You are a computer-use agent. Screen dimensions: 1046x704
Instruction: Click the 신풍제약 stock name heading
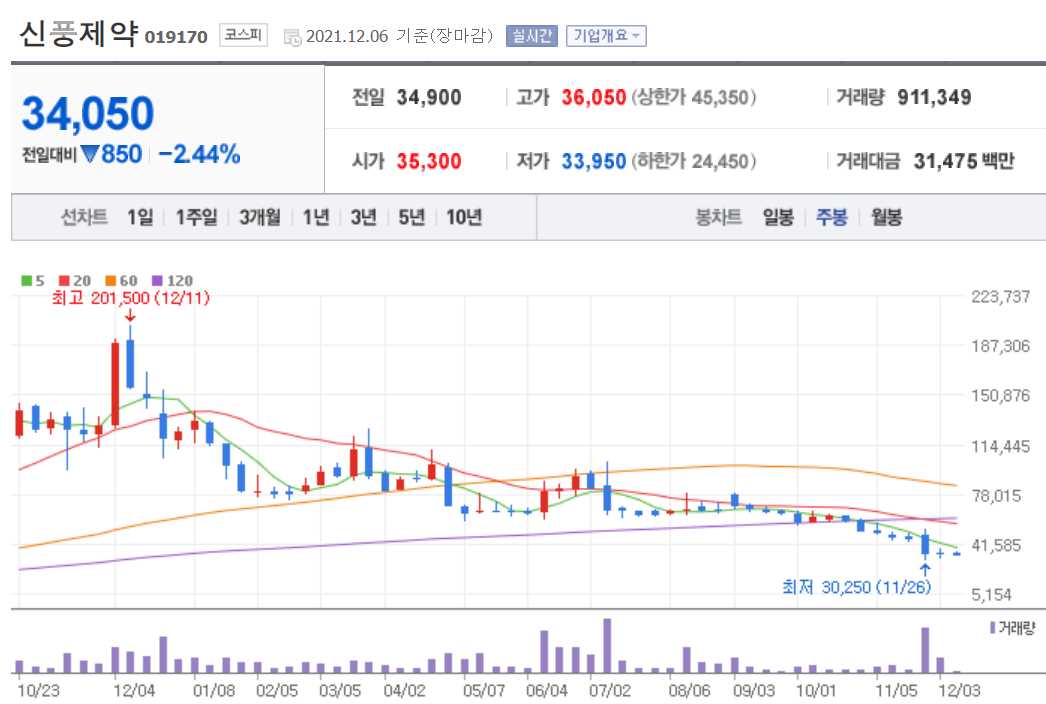point(79,33)
